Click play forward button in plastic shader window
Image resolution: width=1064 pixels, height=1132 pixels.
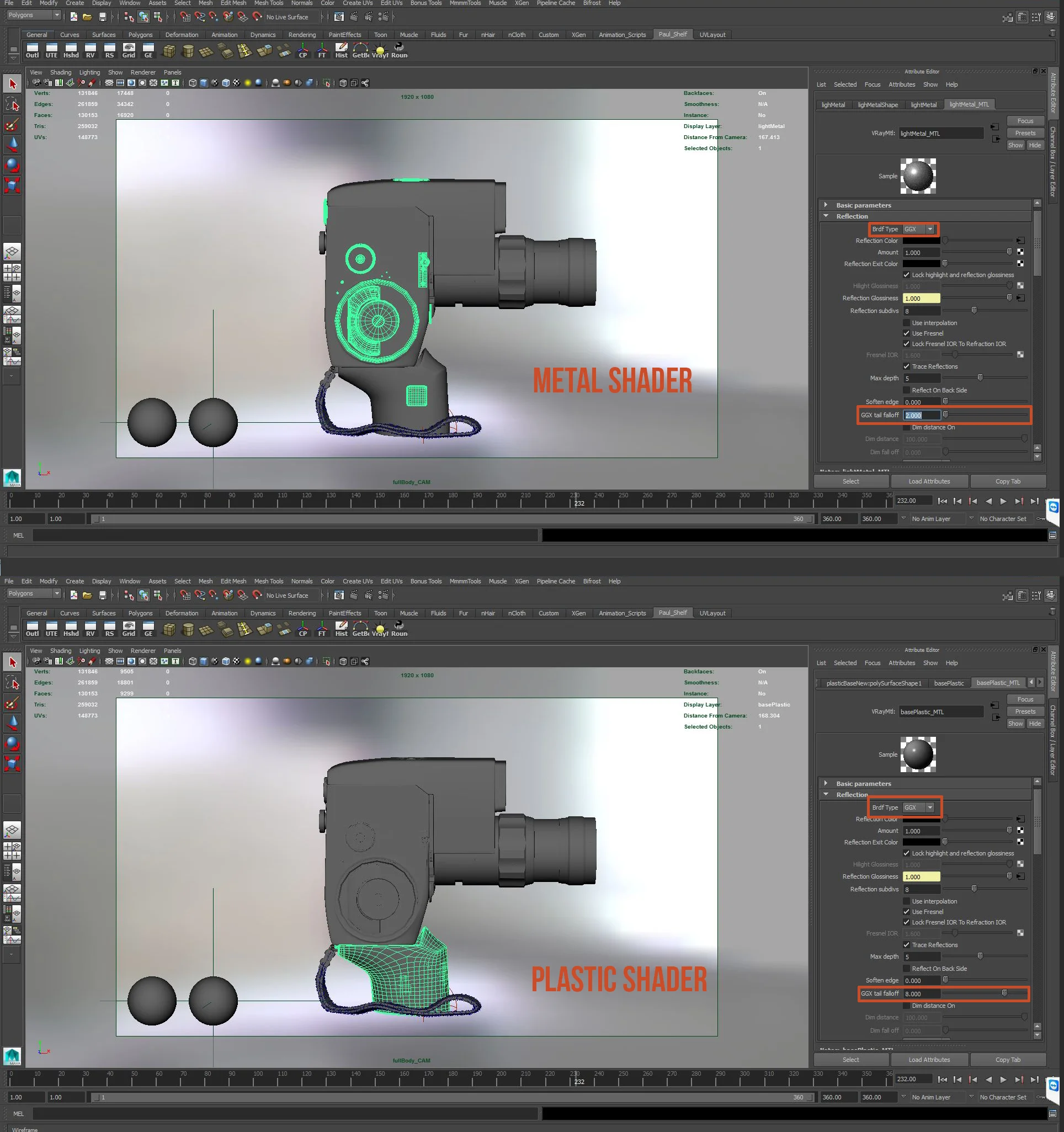(x=1004, y=1079)
